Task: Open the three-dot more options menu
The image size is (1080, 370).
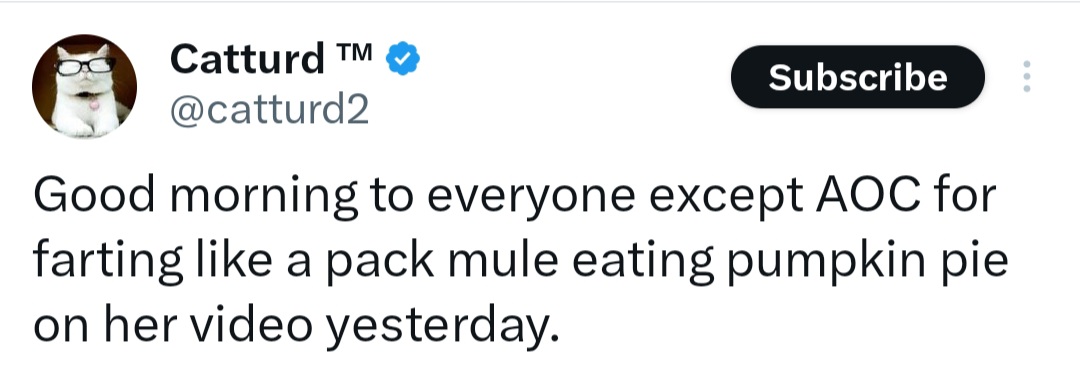Action: point(1026,76)
